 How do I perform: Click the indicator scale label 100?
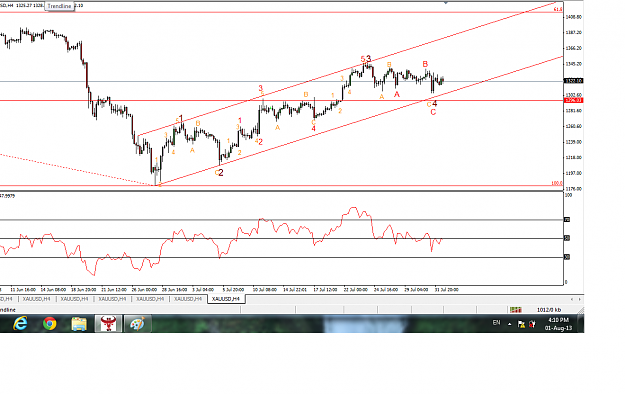568,195
